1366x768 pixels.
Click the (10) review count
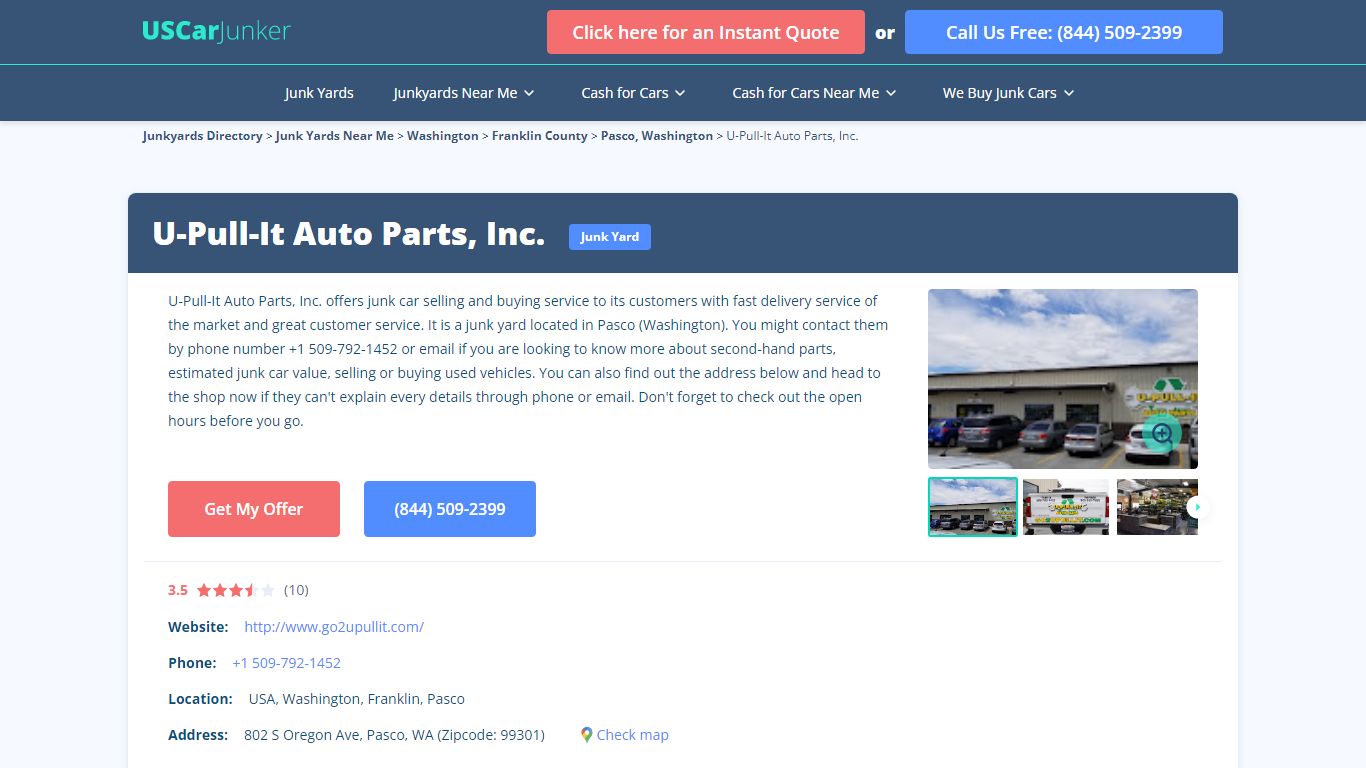point(296,590)
